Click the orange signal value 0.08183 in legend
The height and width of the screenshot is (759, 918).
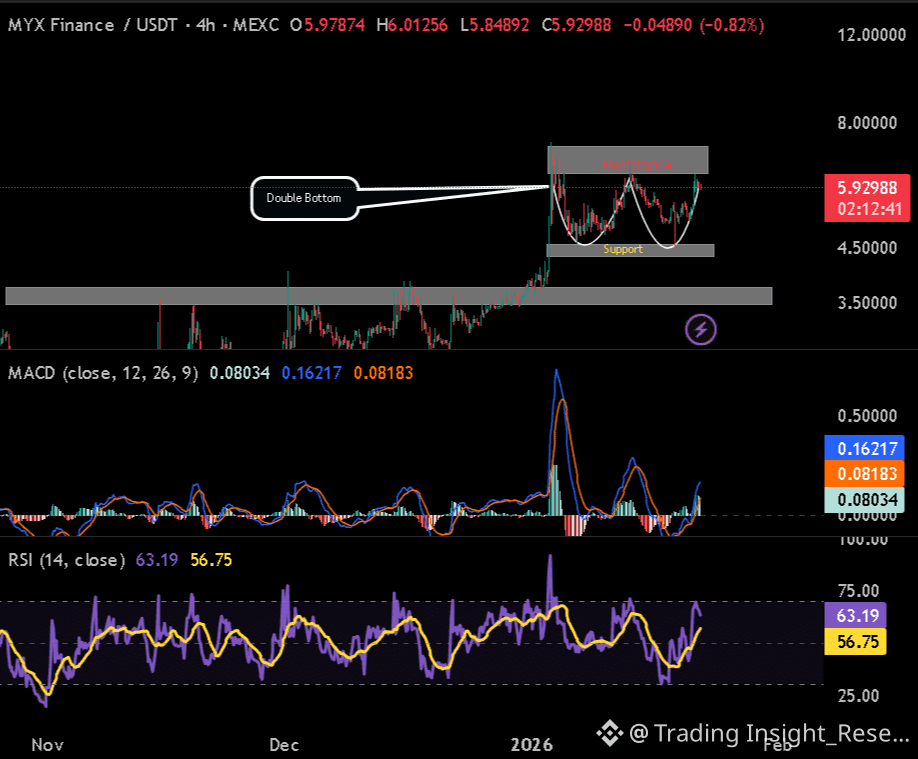383,373
